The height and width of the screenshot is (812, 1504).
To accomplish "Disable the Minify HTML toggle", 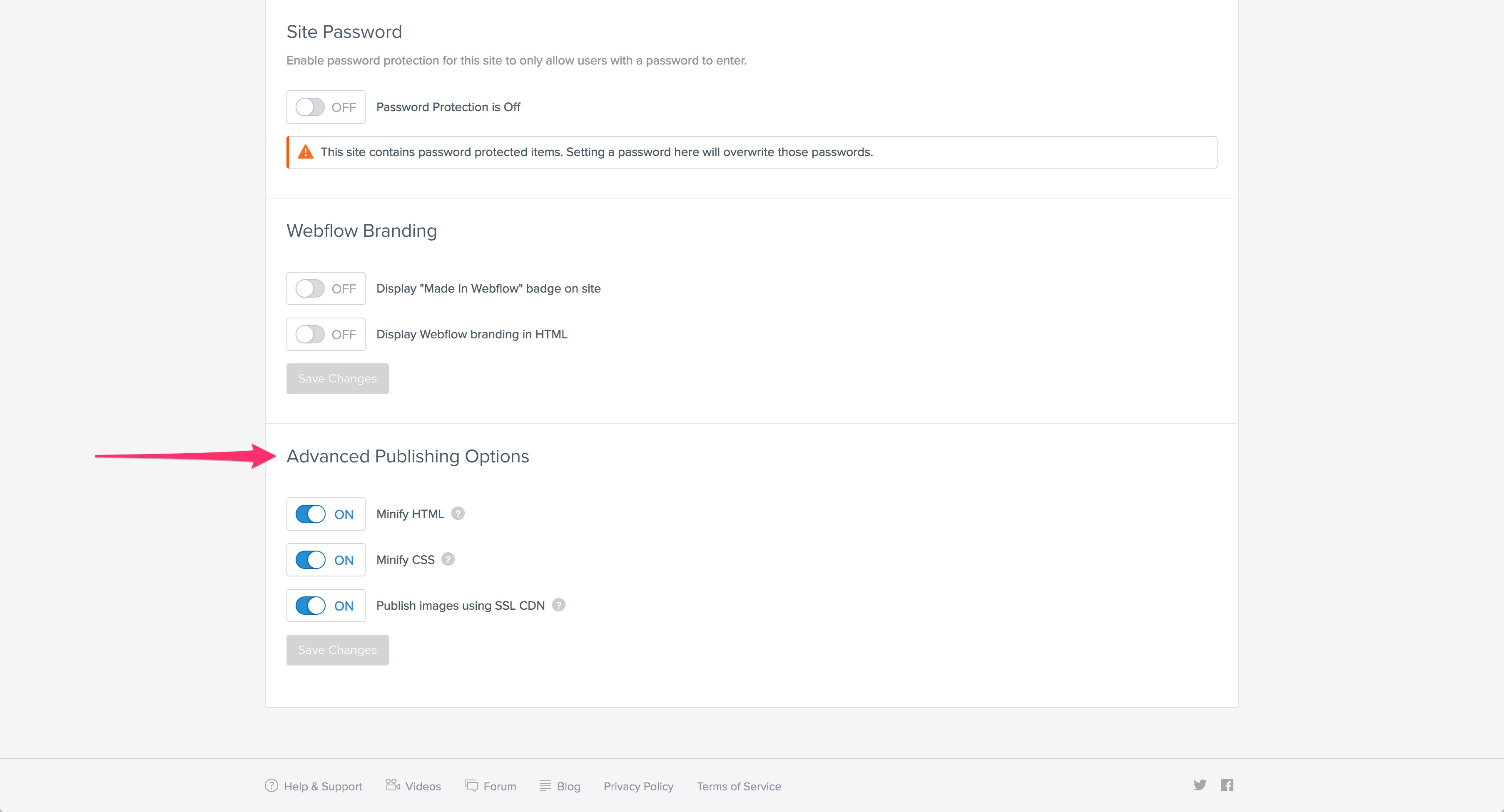I will (x=310, y=514).
